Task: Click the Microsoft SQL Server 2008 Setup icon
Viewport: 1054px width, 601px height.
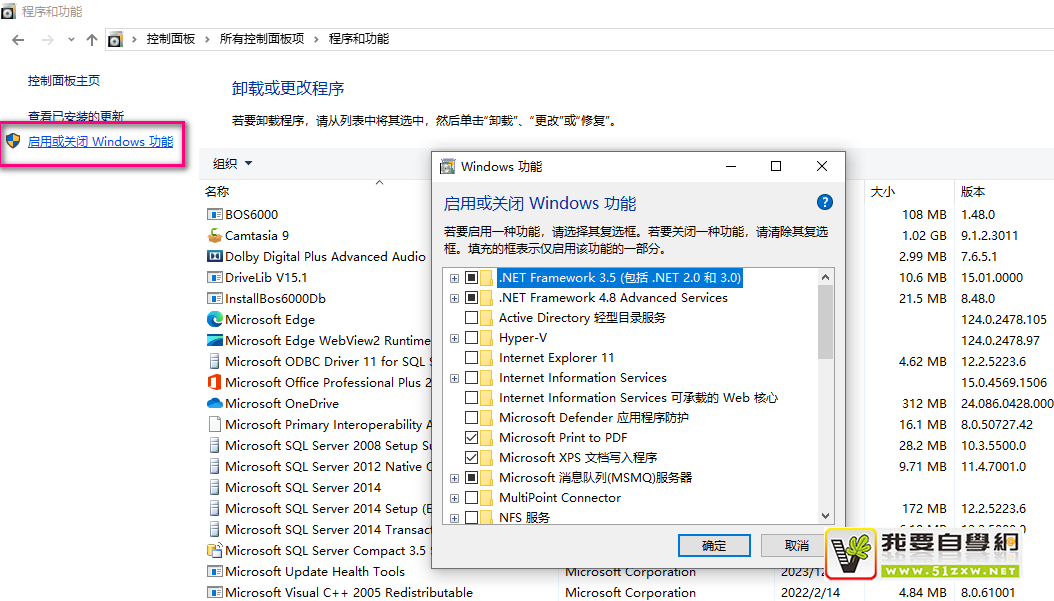Action: [214, 445]
